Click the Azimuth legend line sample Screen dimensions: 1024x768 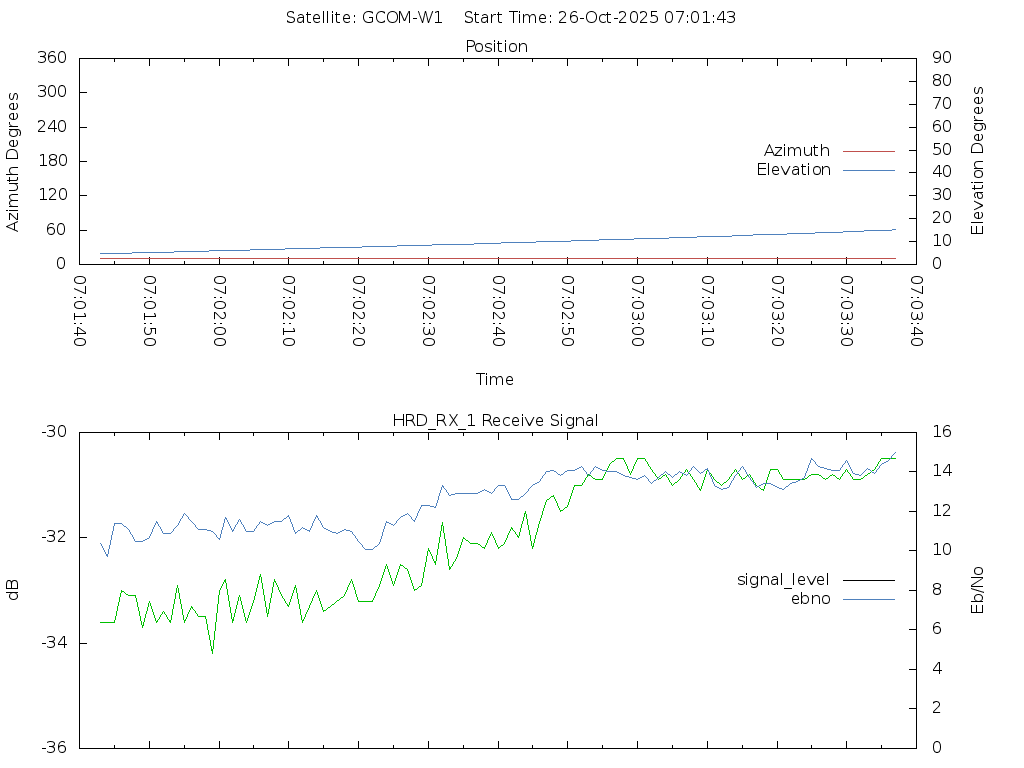(x=868, y=151)
